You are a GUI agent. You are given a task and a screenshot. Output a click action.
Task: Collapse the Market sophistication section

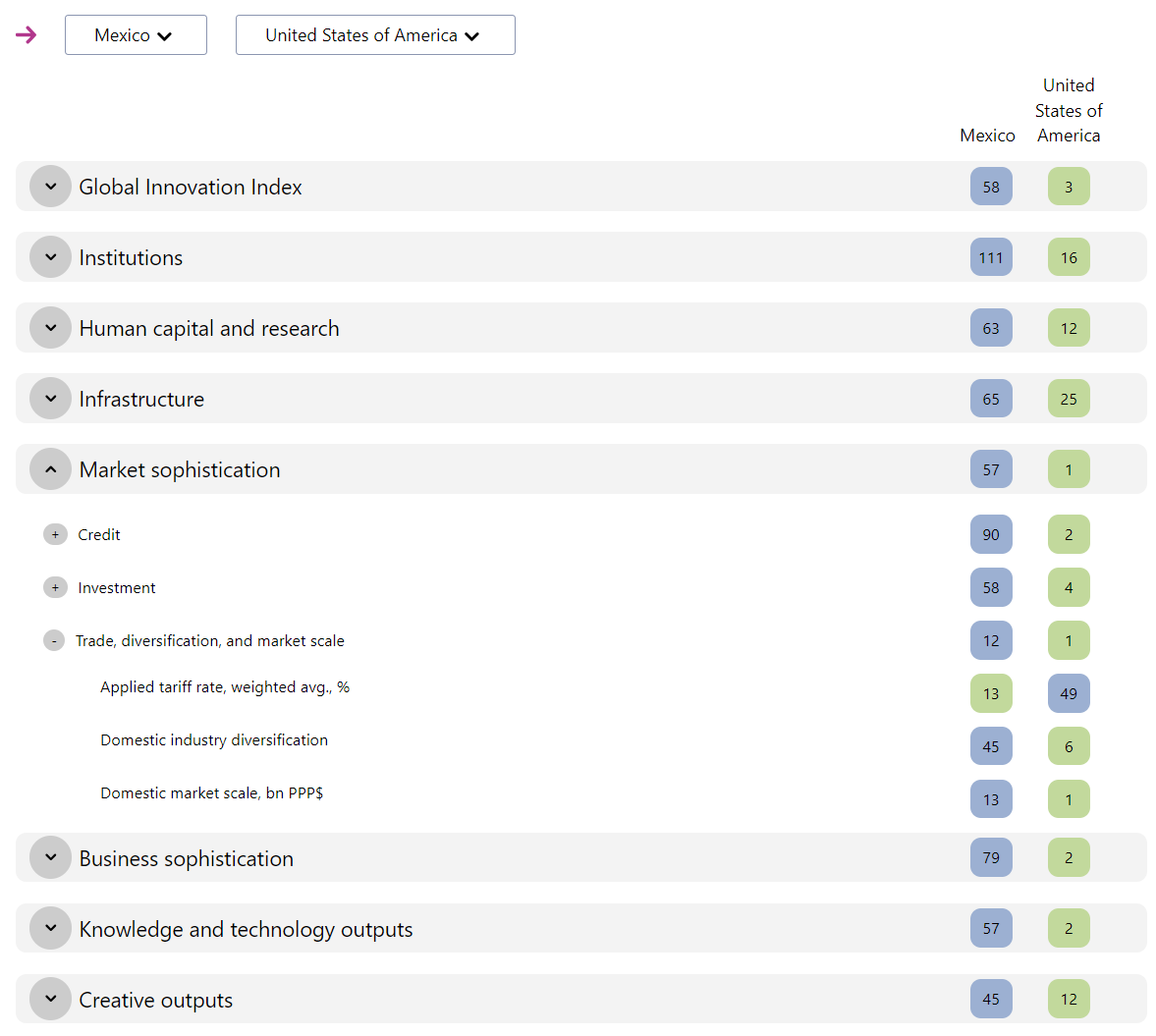50,469
